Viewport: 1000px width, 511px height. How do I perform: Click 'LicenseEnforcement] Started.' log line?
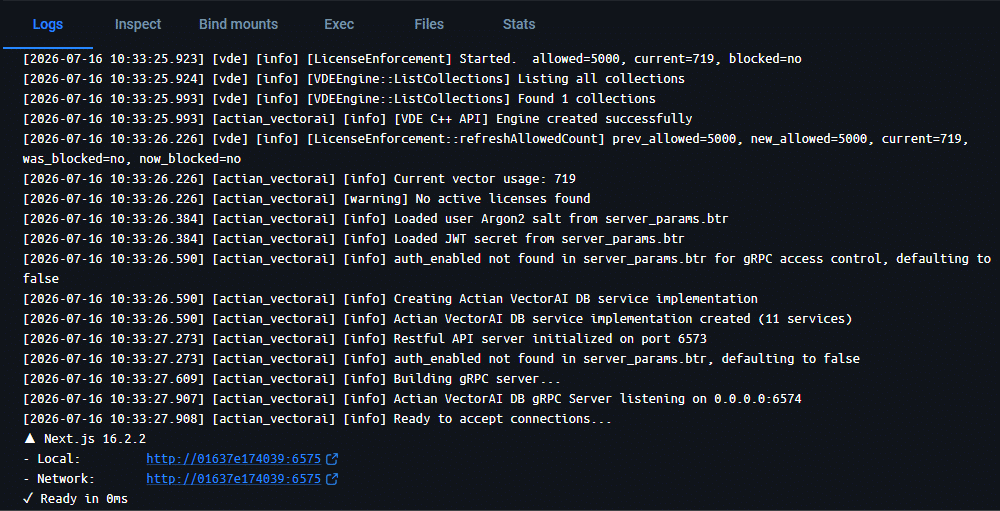point(413,59)
